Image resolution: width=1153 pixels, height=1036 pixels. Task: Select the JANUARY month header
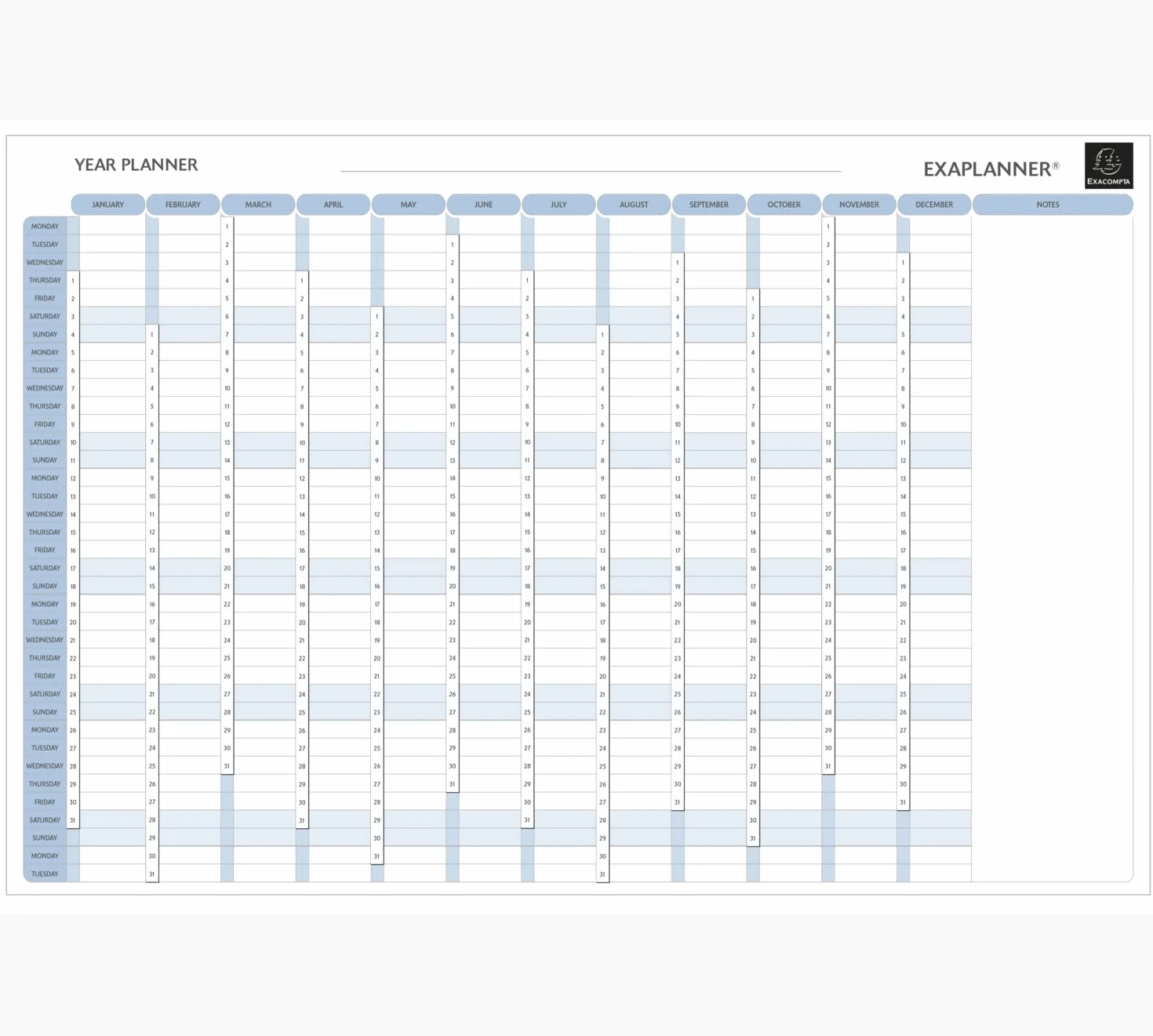tap(108, 205)
